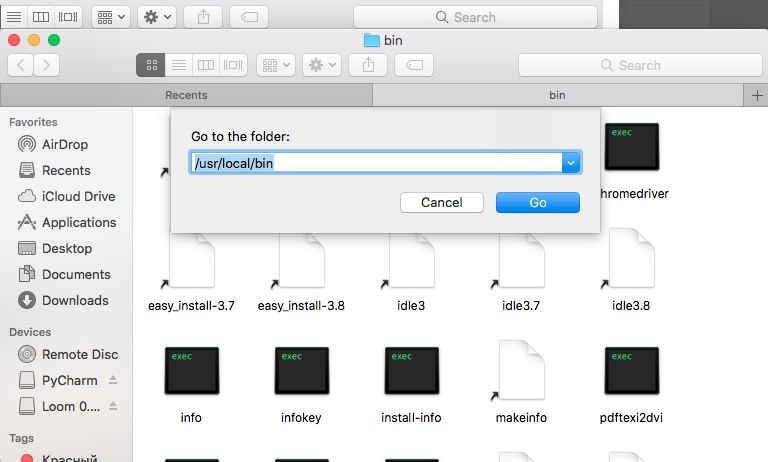The width and height of the screenshot is (768, 462).
Task: Select the makeinfo alias file
Action: [521, 371]
